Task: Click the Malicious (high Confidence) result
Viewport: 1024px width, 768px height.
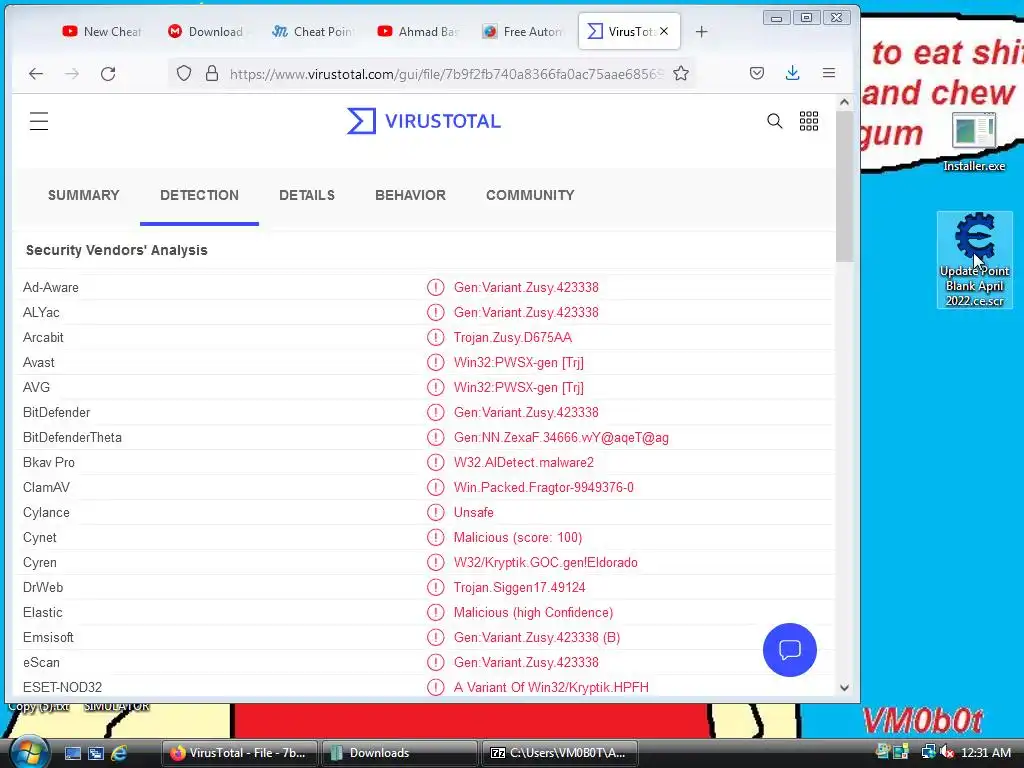Action: (533, 613)
